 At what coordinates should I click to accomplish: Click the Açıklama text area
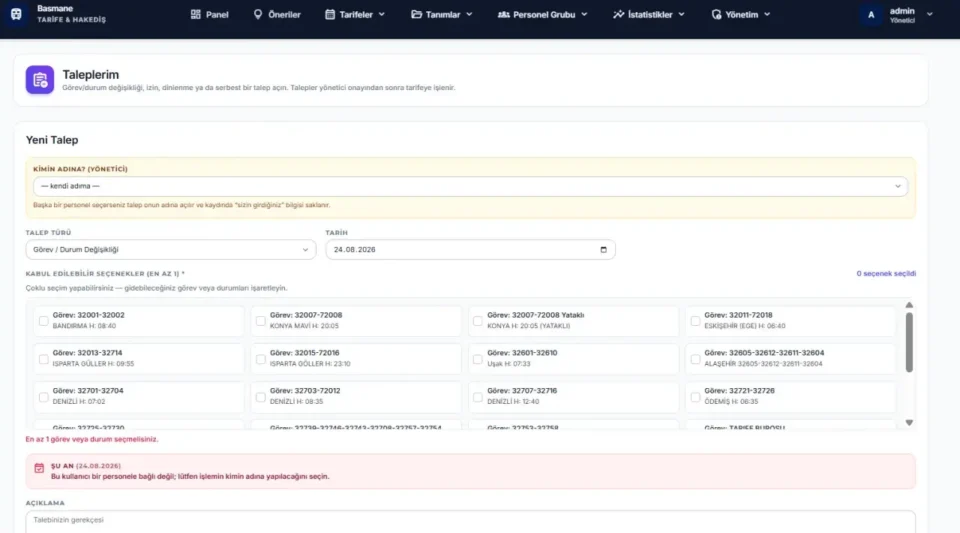pos(470,522)
